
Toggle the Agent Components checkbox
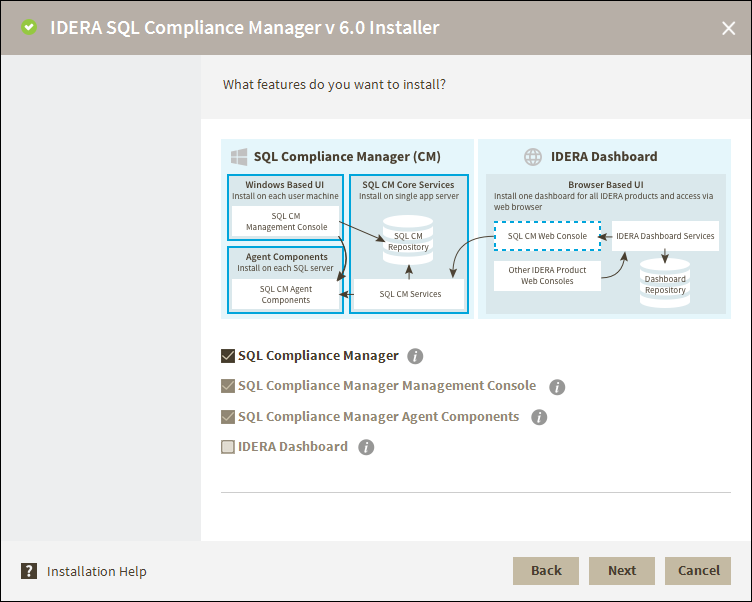point(228,417)
